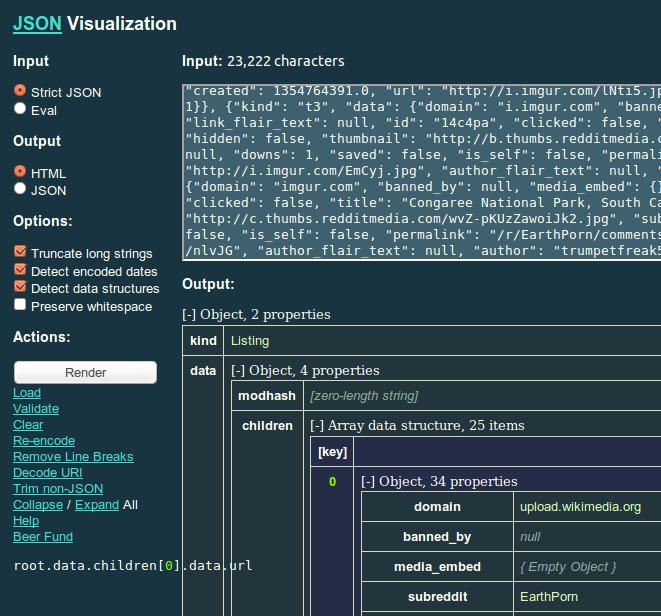
Task: Click the domain property name
Action: pos(437,507)
